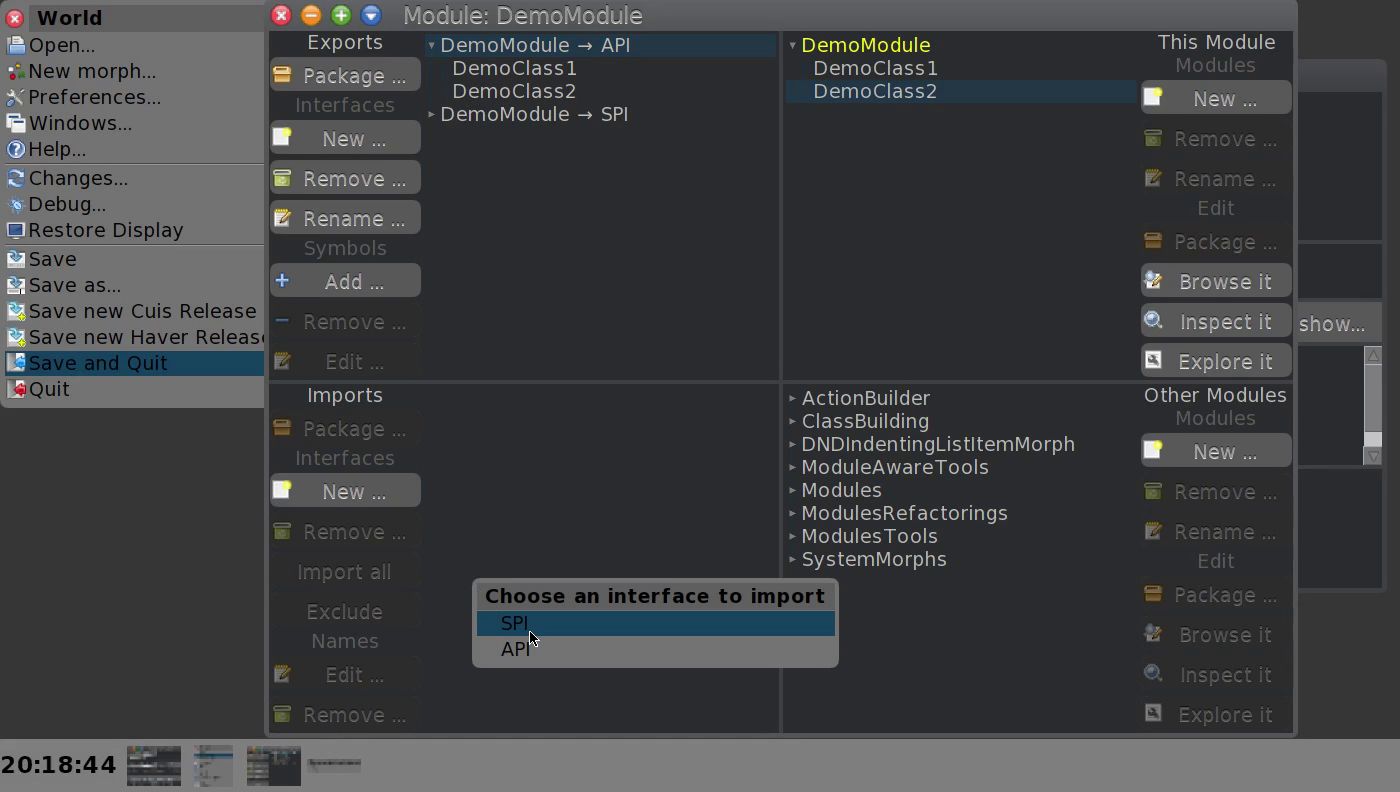Click the Package icon in the Exports section
1400x792 pixels.
pyautogui.click(x=282, y=75)
